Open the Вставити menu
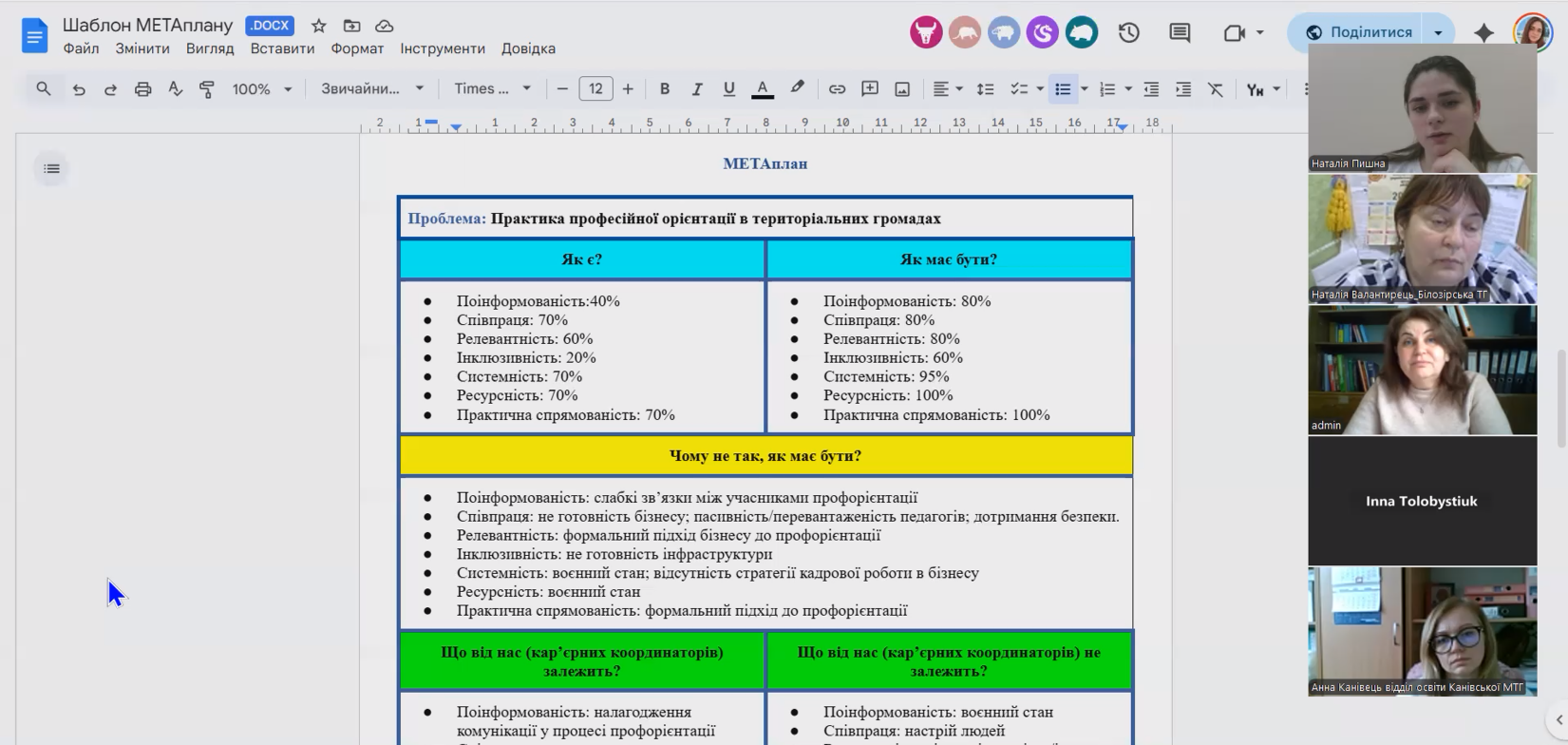Viewport: 1568px width, 745px height. [282, 48]
